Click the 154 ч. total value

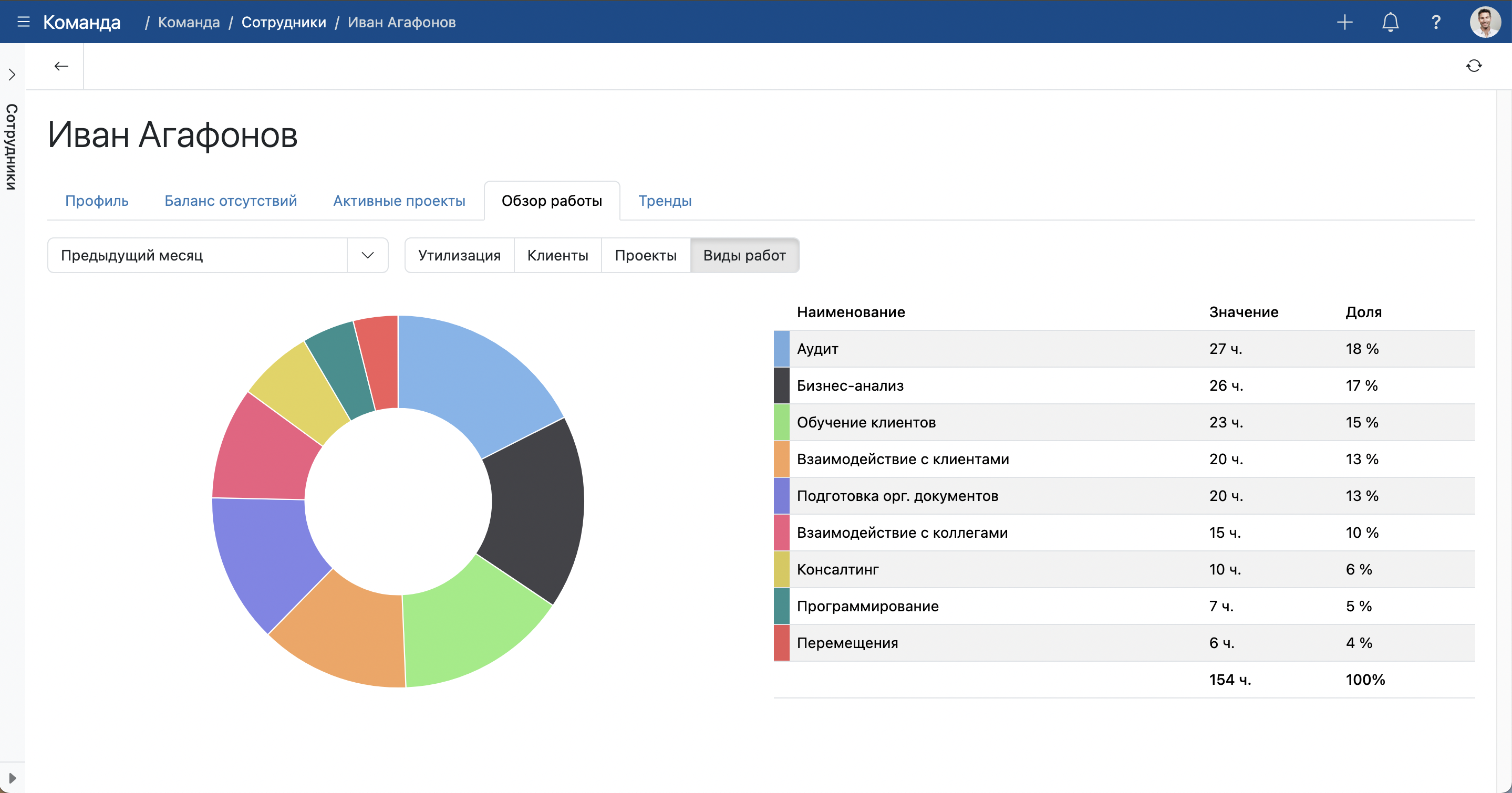tap(1230, 680)
